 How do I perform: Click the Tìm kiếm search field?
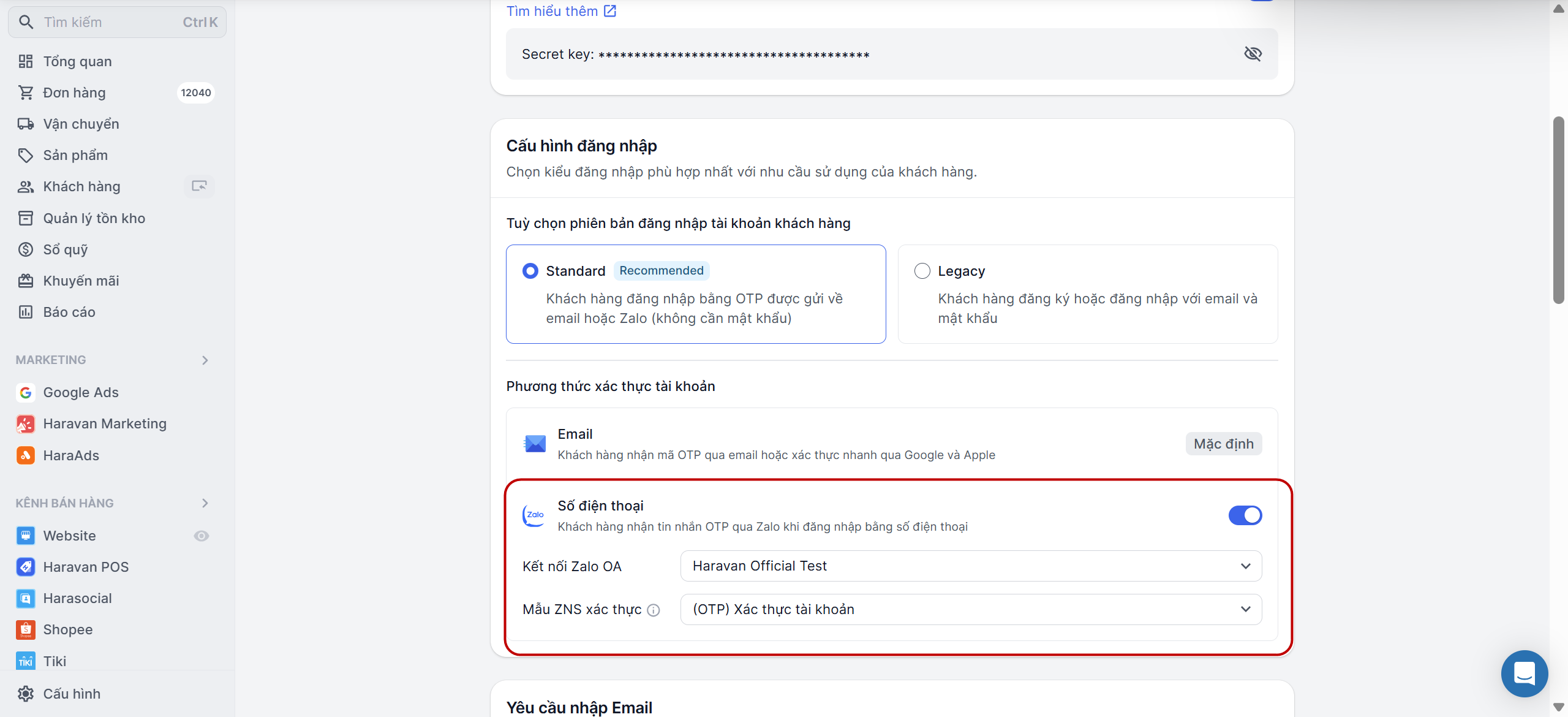[x=110, y=22]
